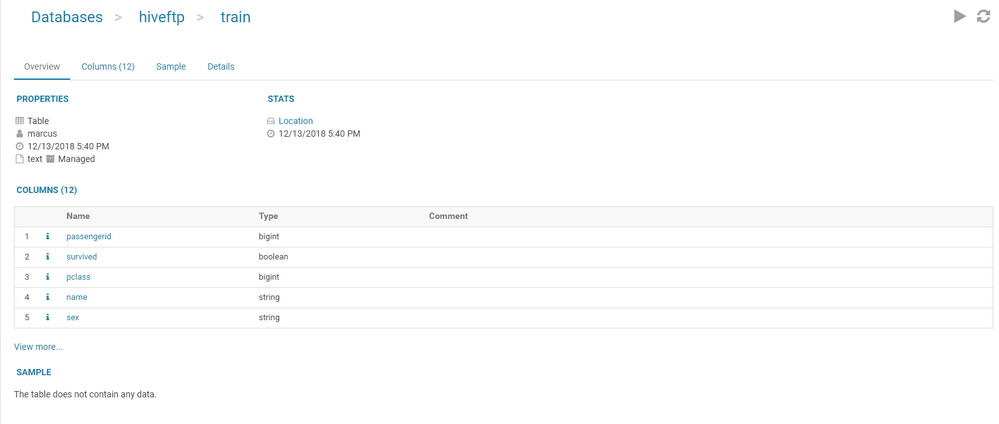The height and width of the screenshot is (424, 999).
Task: Open the pclass column link
Action: click(78, 277)
